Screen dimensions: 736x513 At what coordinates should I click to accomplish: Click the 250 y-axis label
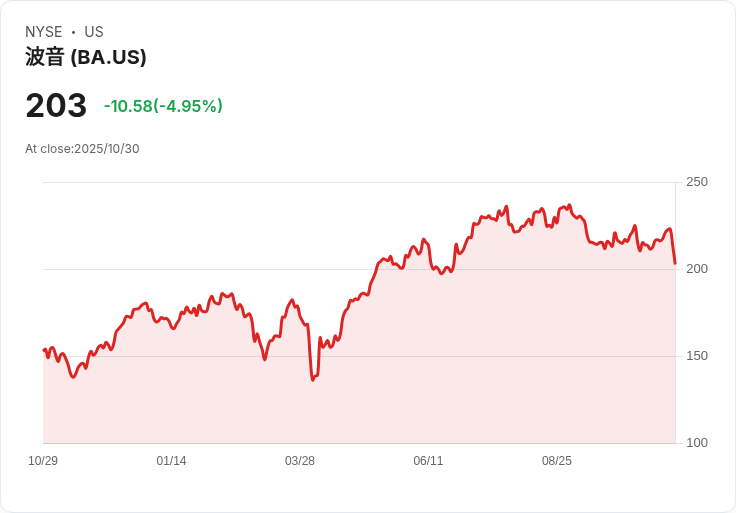pyautogui.click(x=696, y=182)
